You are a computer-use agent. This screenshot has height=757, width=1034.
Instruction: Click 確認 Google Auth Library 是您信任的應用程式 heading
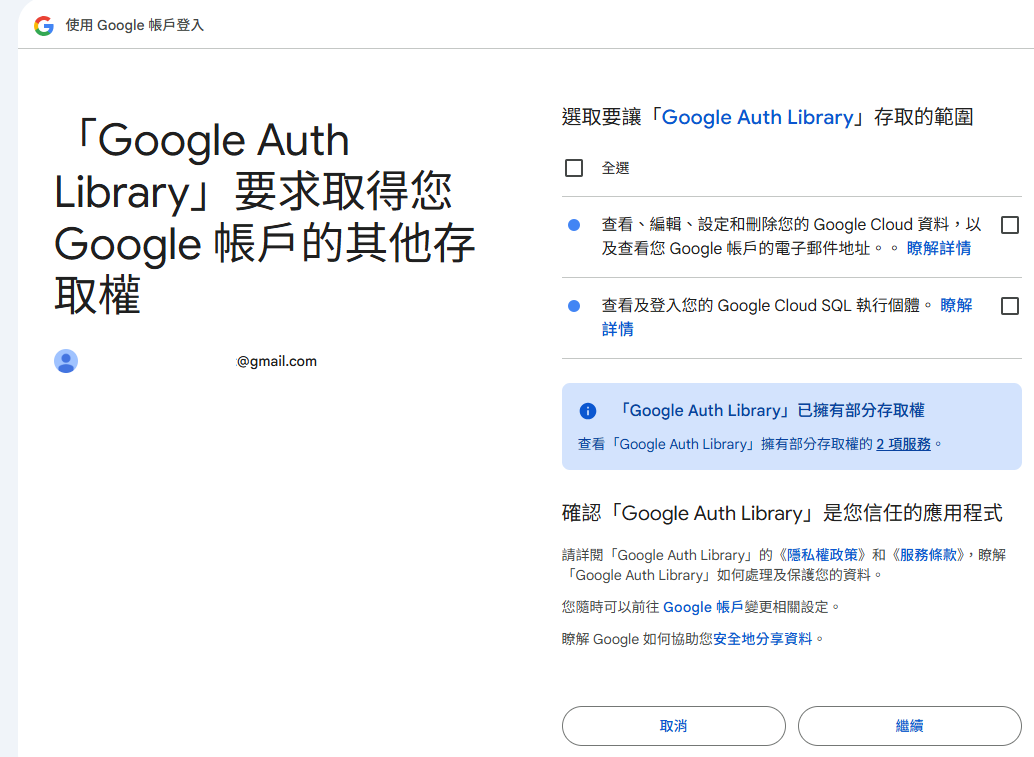tap(782, 513)
